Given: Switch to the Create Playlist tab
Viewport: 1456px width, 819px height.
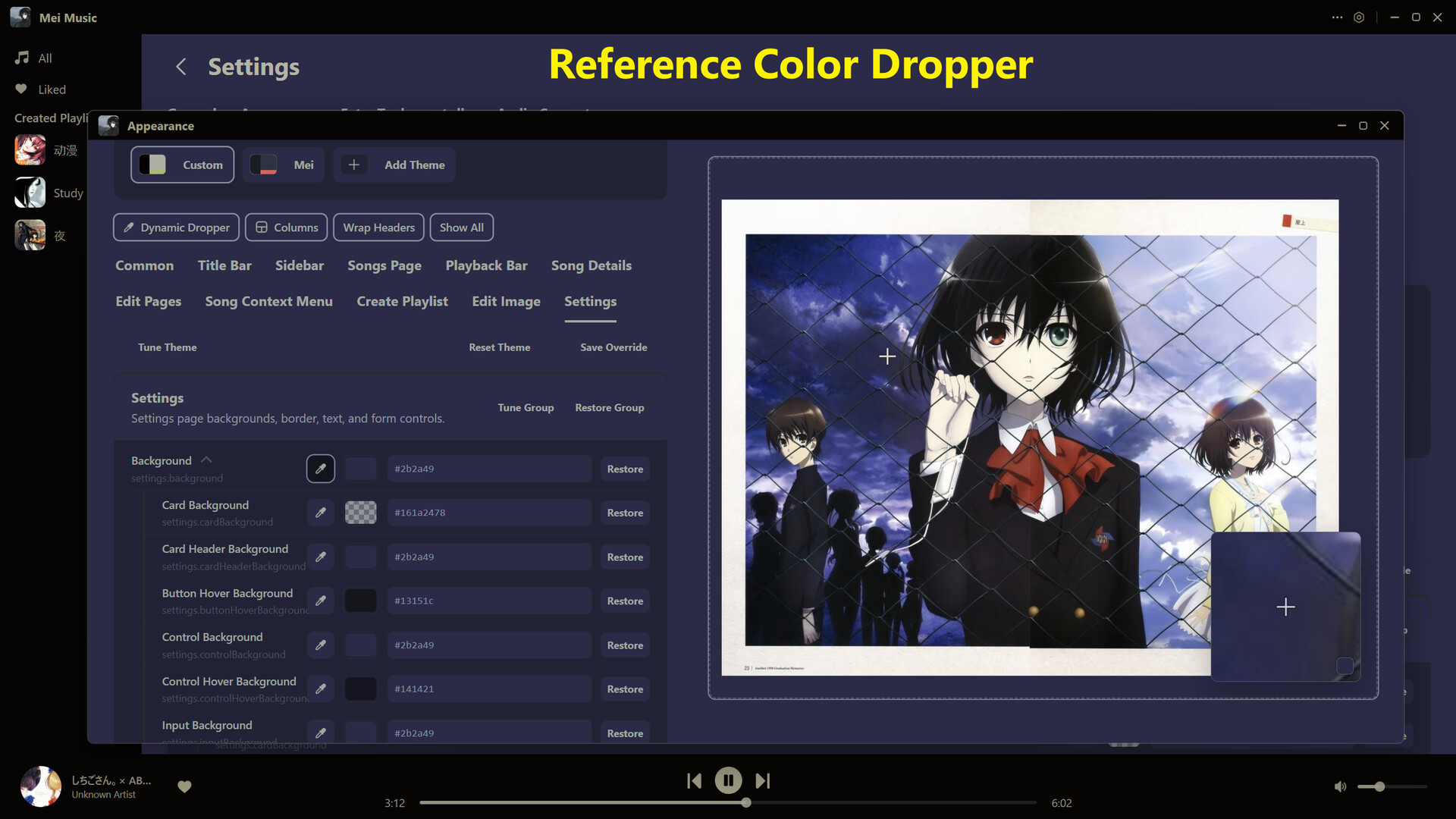Looking at the screenshot, I should click(402, 301).
